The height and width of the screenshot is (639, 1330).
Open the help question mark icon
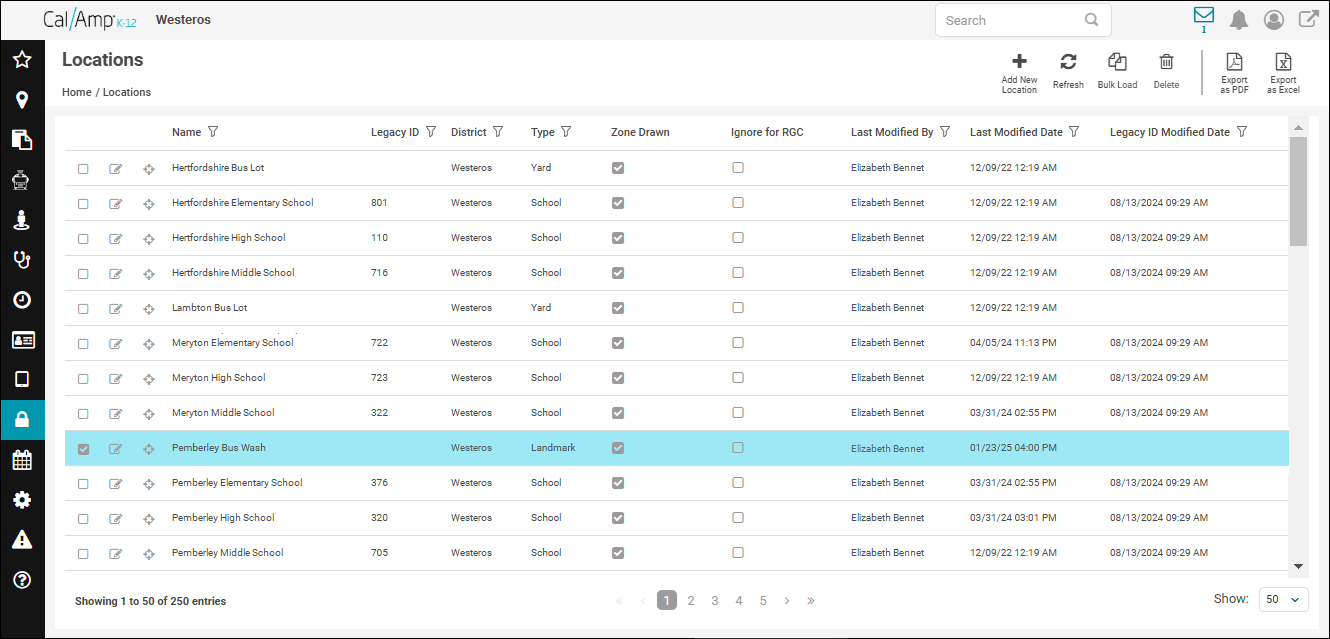click(22, 580)
